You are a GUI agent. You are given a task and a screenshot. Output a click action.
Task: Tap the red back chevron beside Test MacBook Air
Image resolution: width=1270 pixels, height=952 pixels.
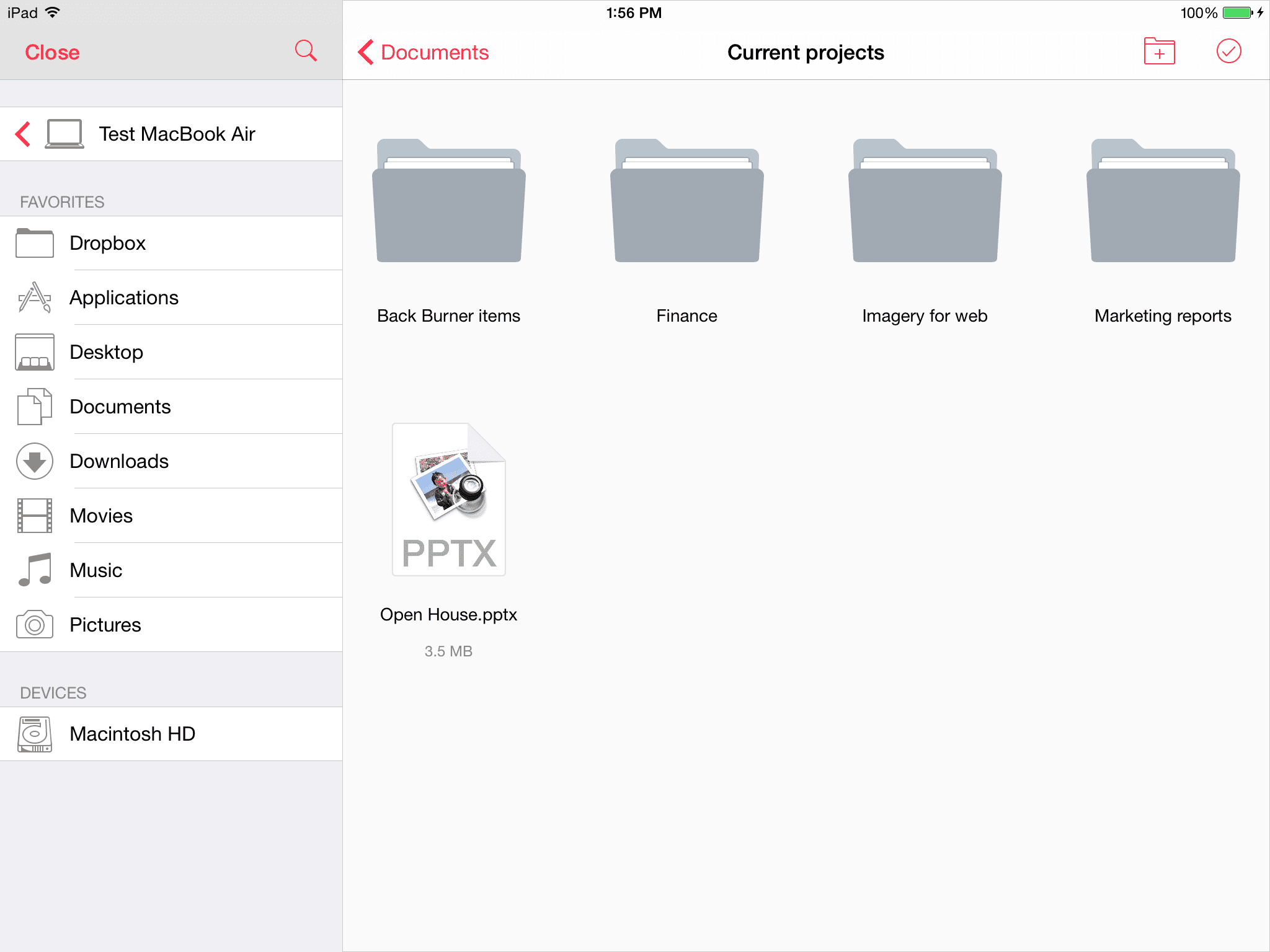pos(23,134)
